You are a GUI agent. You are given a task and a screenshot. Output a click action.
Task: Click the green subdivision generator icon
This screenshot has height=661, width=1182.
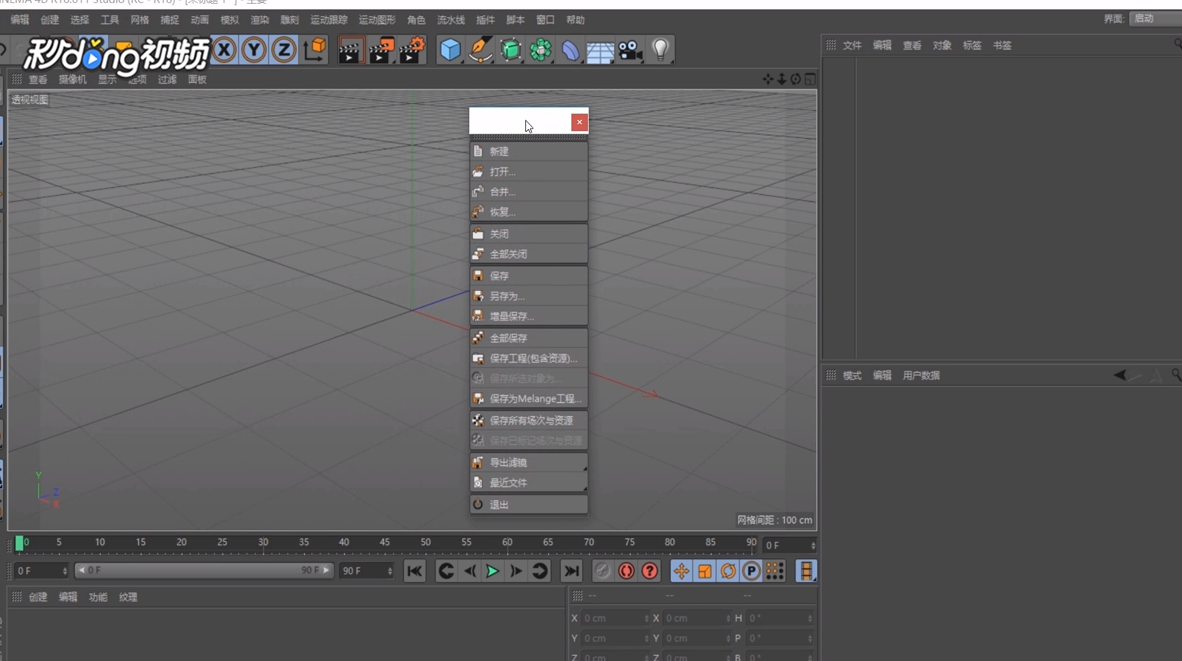click(x=510, y=50)
